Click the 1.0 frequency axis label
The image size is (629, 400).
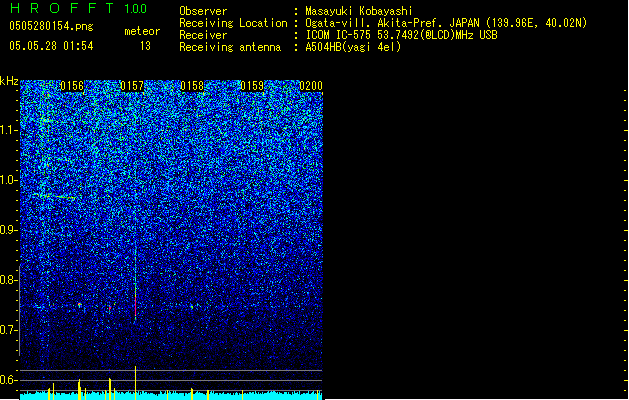pos(8,180)
